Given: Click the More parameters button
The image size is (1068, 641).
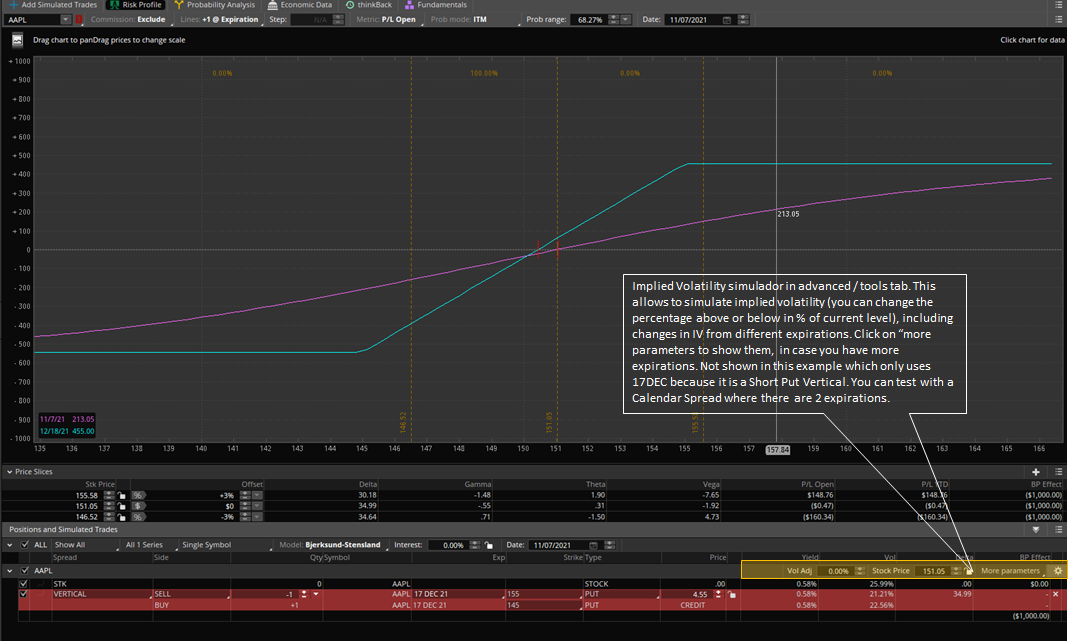Looking at the screenshot, I should (1010, 570).
